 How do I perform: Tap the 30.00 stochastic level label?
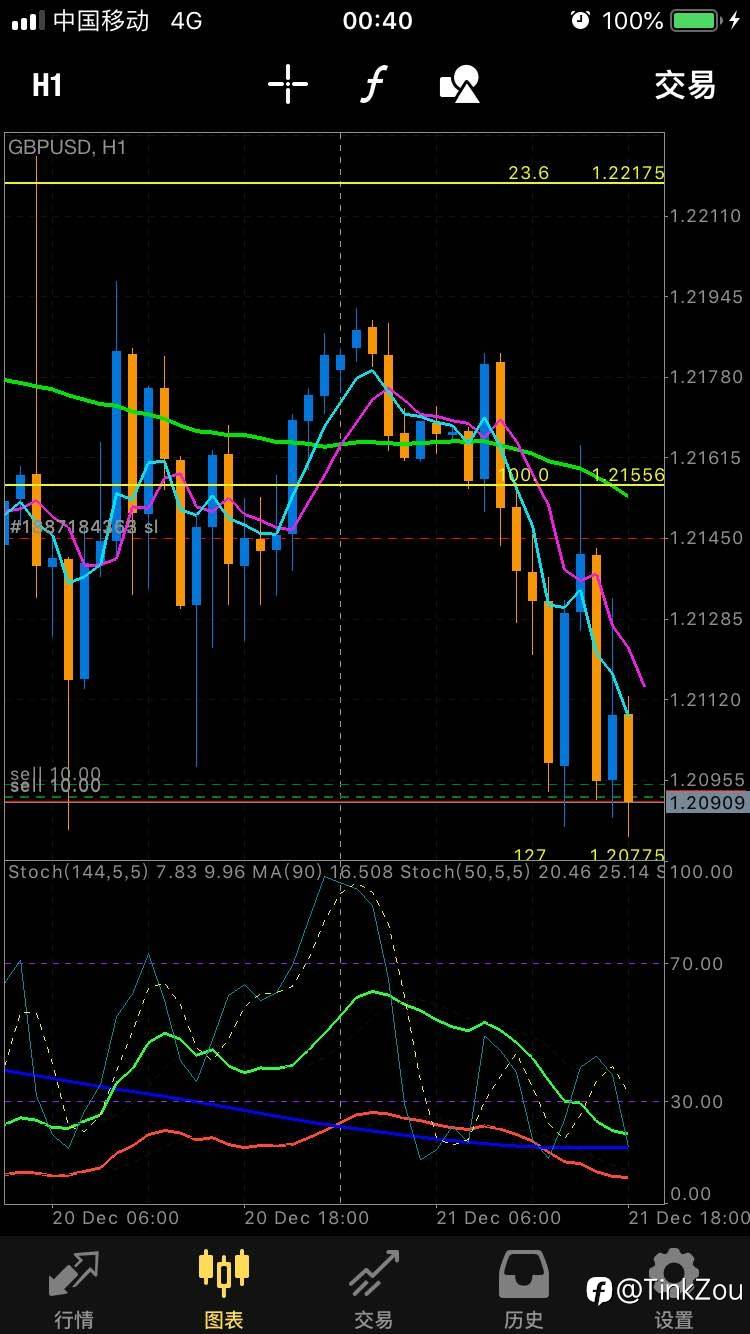pos(696,1102)
